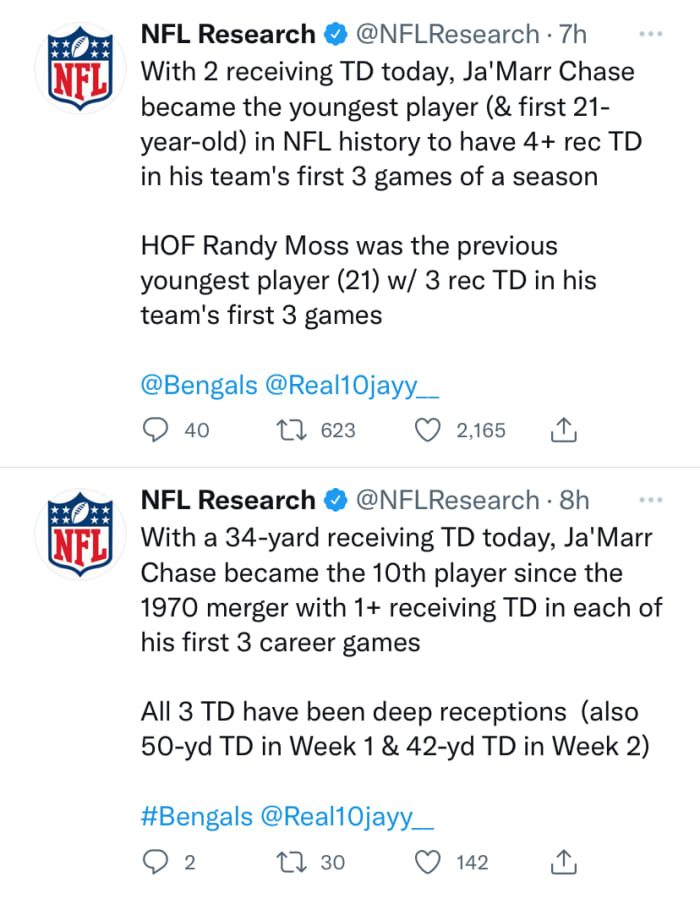Click the verified badge on first tweet
The image size is (700, 899).
[x=336, y=35]
